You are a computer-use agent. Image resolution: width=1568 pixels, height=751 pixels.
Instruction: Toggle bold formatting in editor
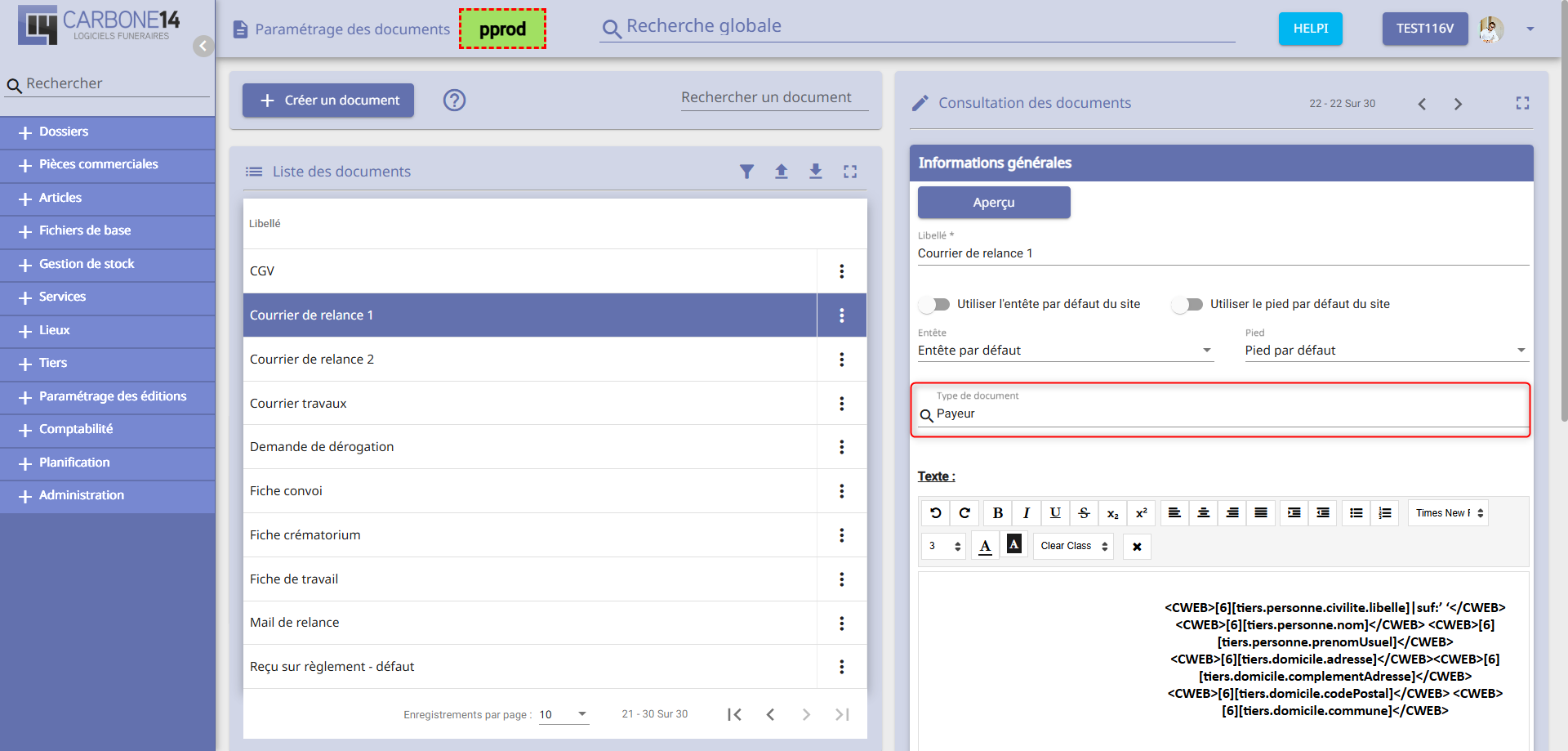click(998, 513)
